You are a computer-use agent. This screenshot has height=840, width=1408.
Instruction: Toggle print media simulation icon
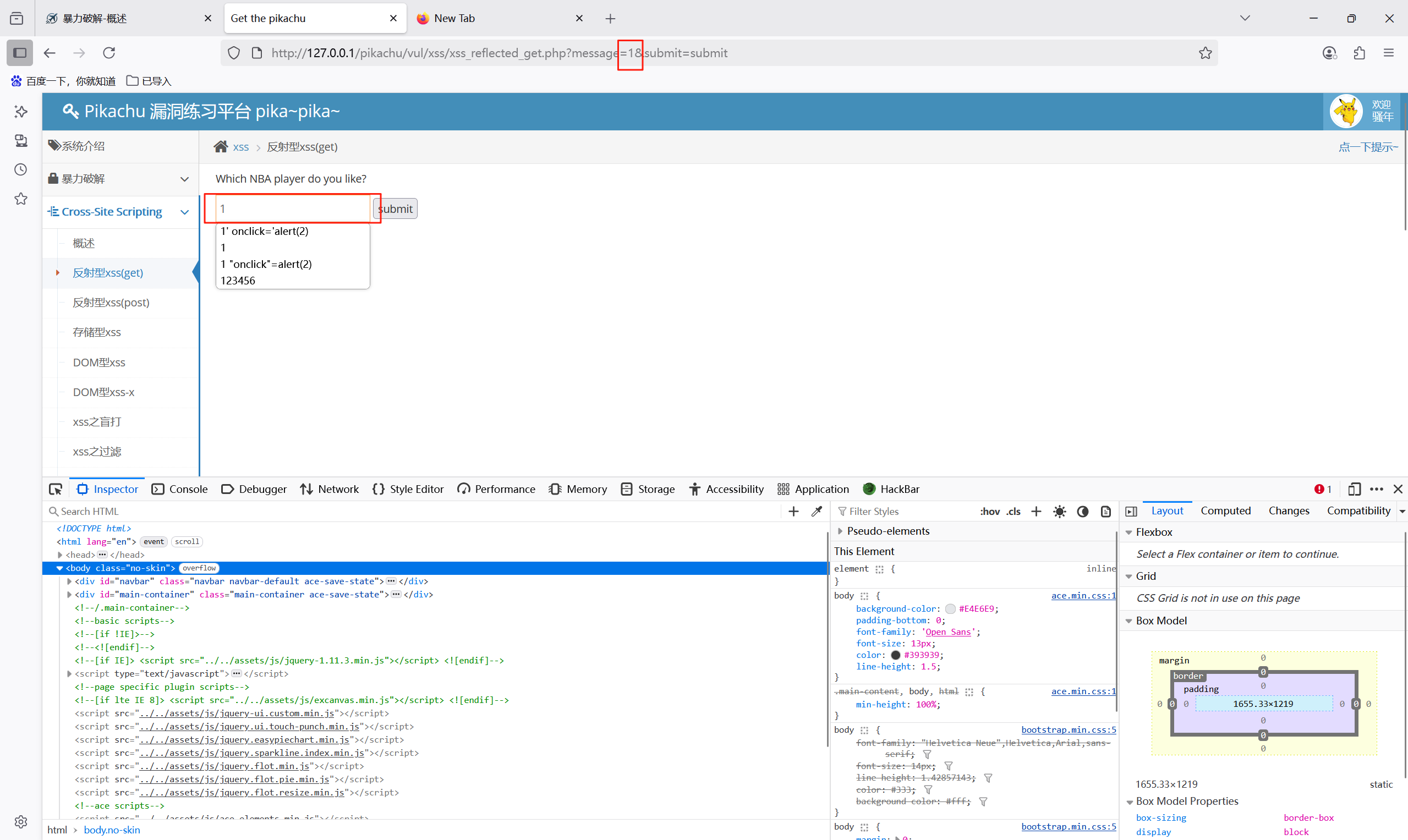click(1105, 511)
